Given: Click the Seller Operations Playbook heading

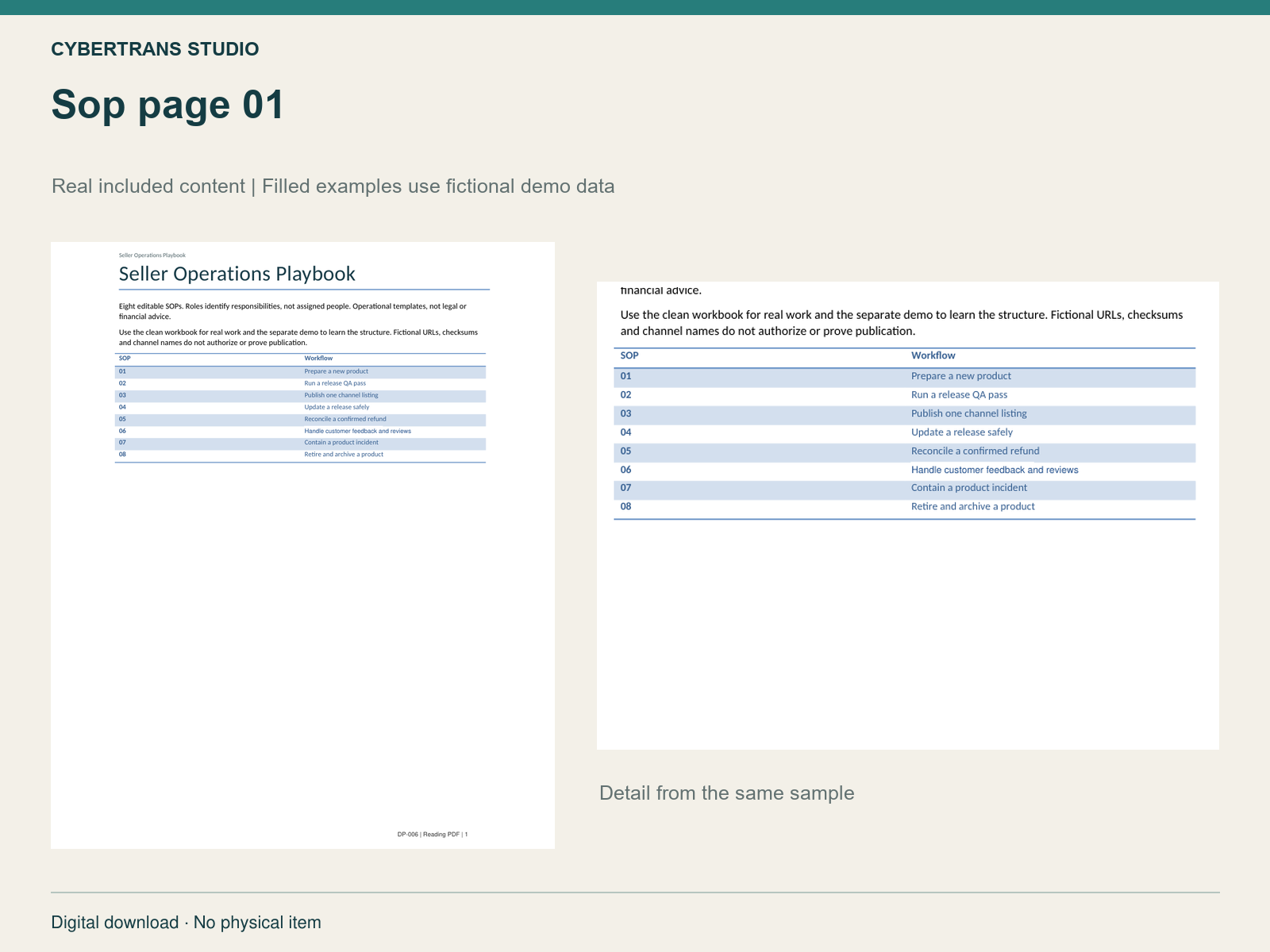Looking at the screenshot, I should click(x=237, y=274).
